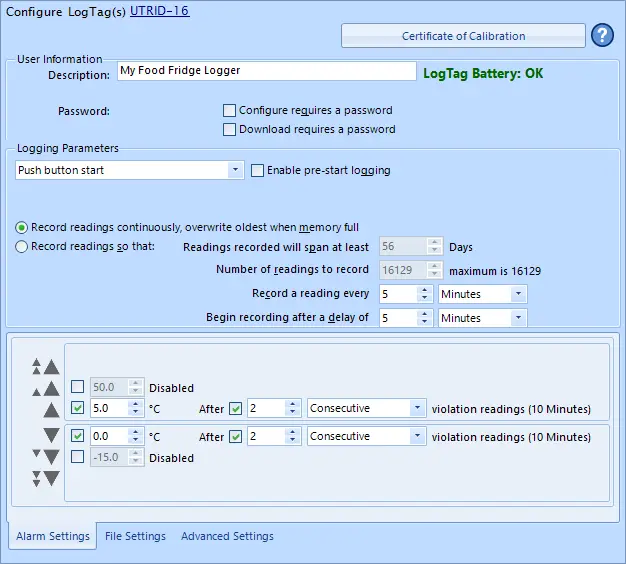The image size is (626, 564).
Task: Enable 'Configure requires a password' checkbox
Action: tap(230, 110)
